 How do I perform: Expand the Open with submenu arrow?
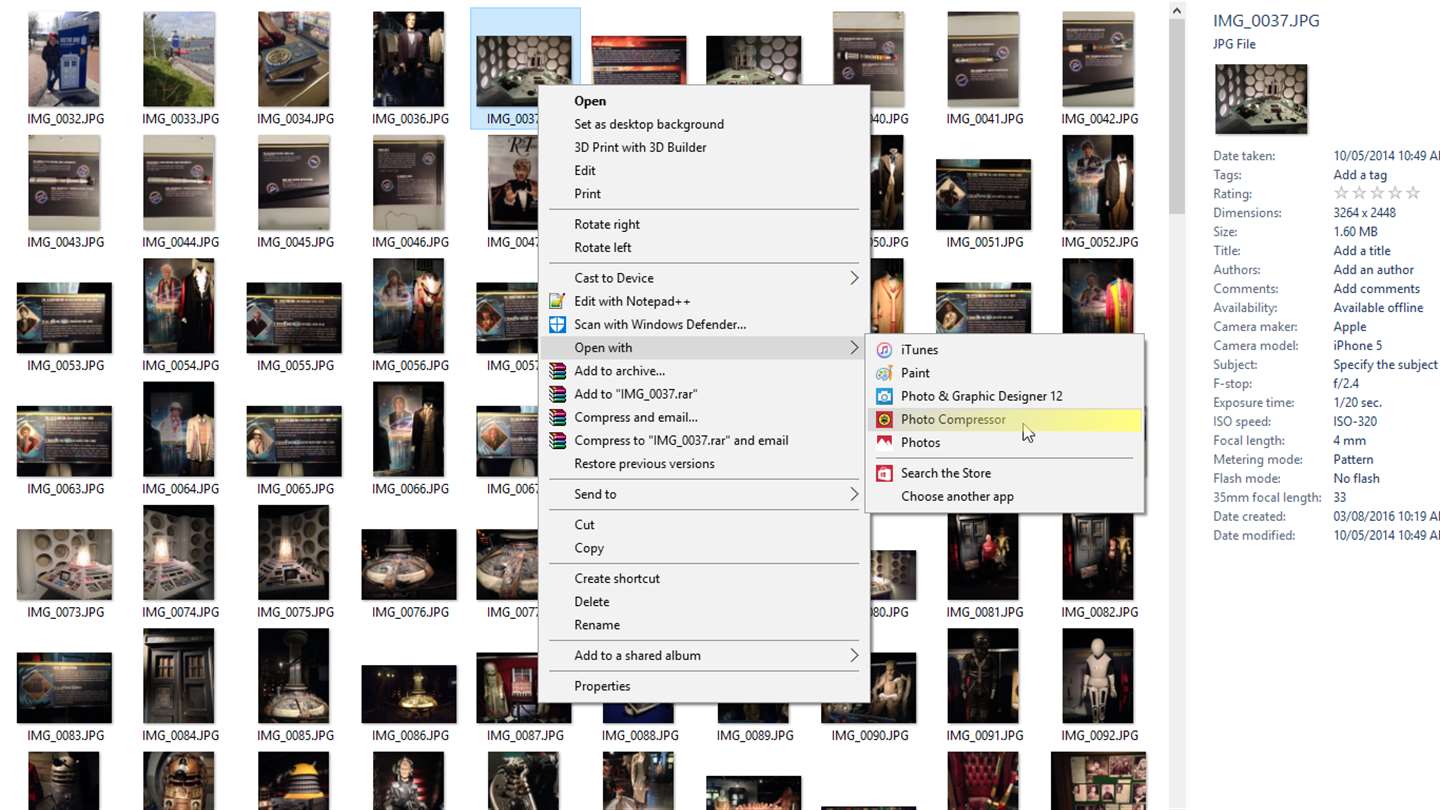[x=854, y=348]
